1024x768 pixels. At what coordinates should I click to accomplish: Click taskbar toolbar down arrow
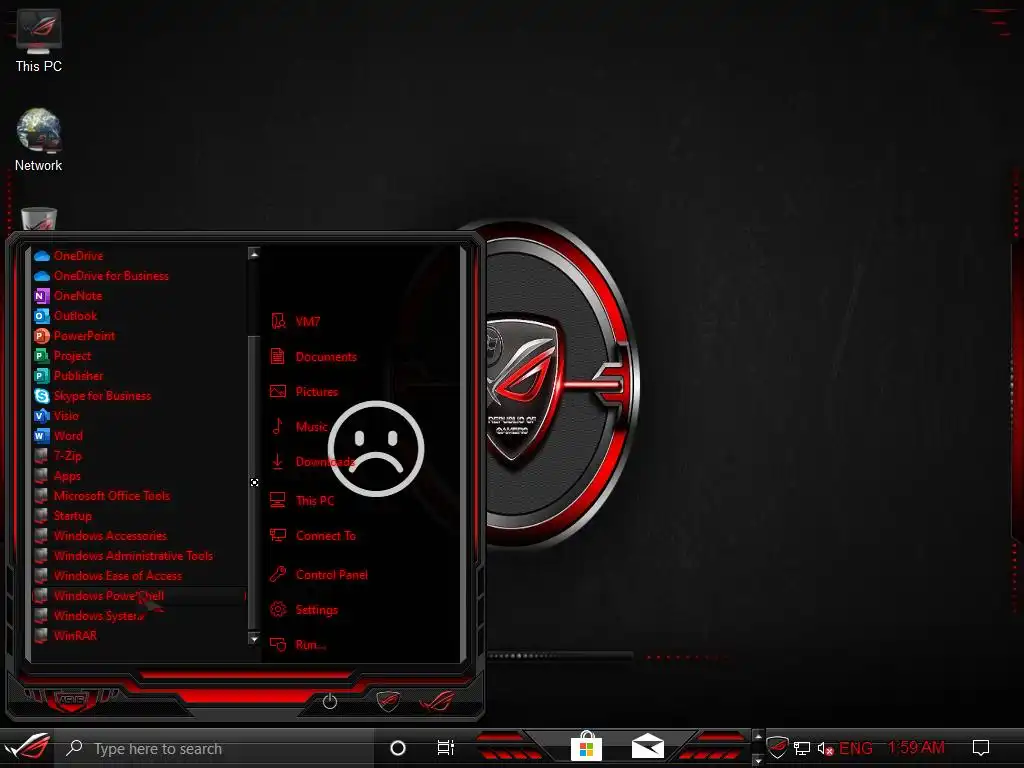(758, 760)
